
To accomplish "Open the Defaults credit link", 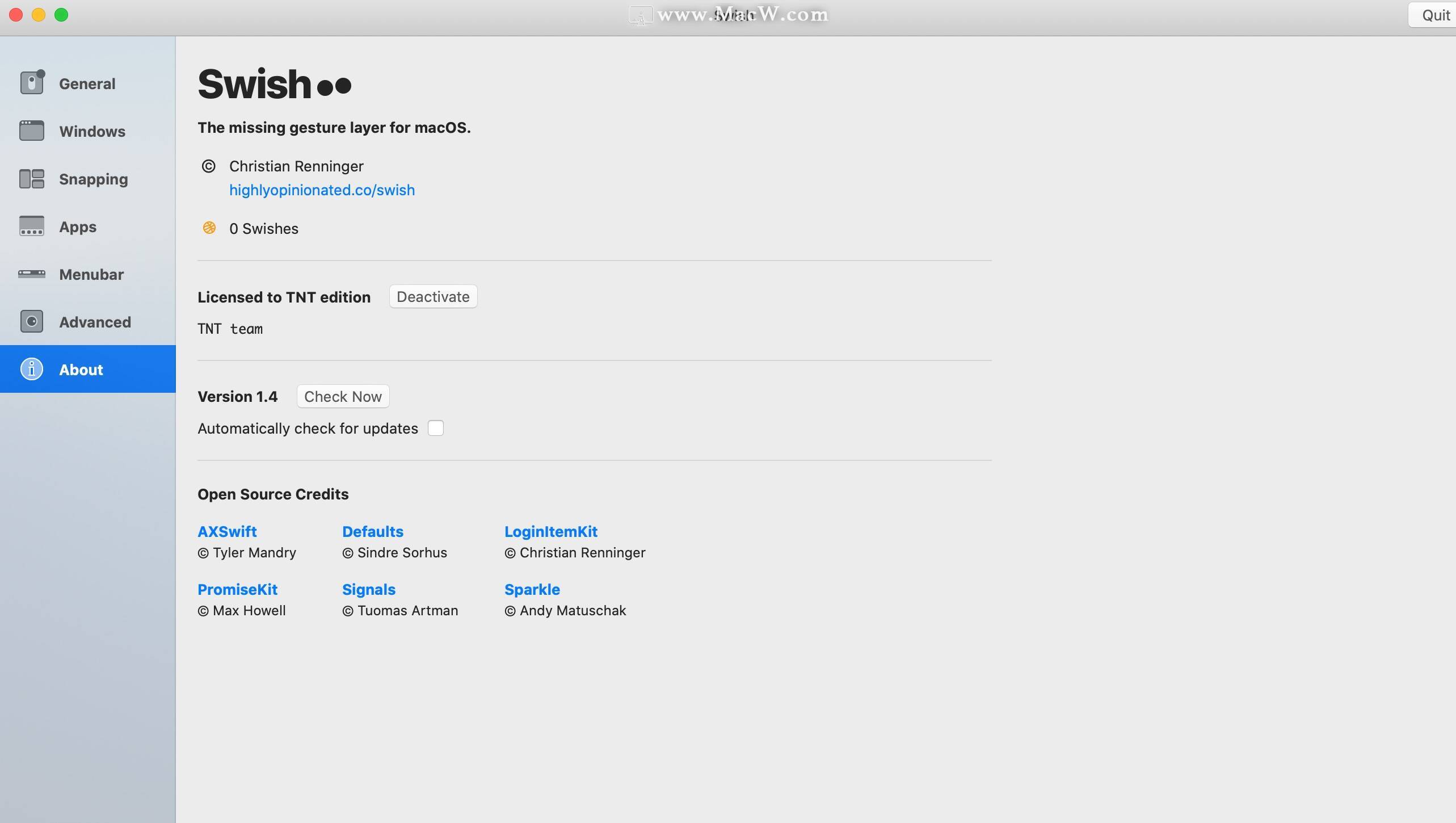I will tap(373, 532).
